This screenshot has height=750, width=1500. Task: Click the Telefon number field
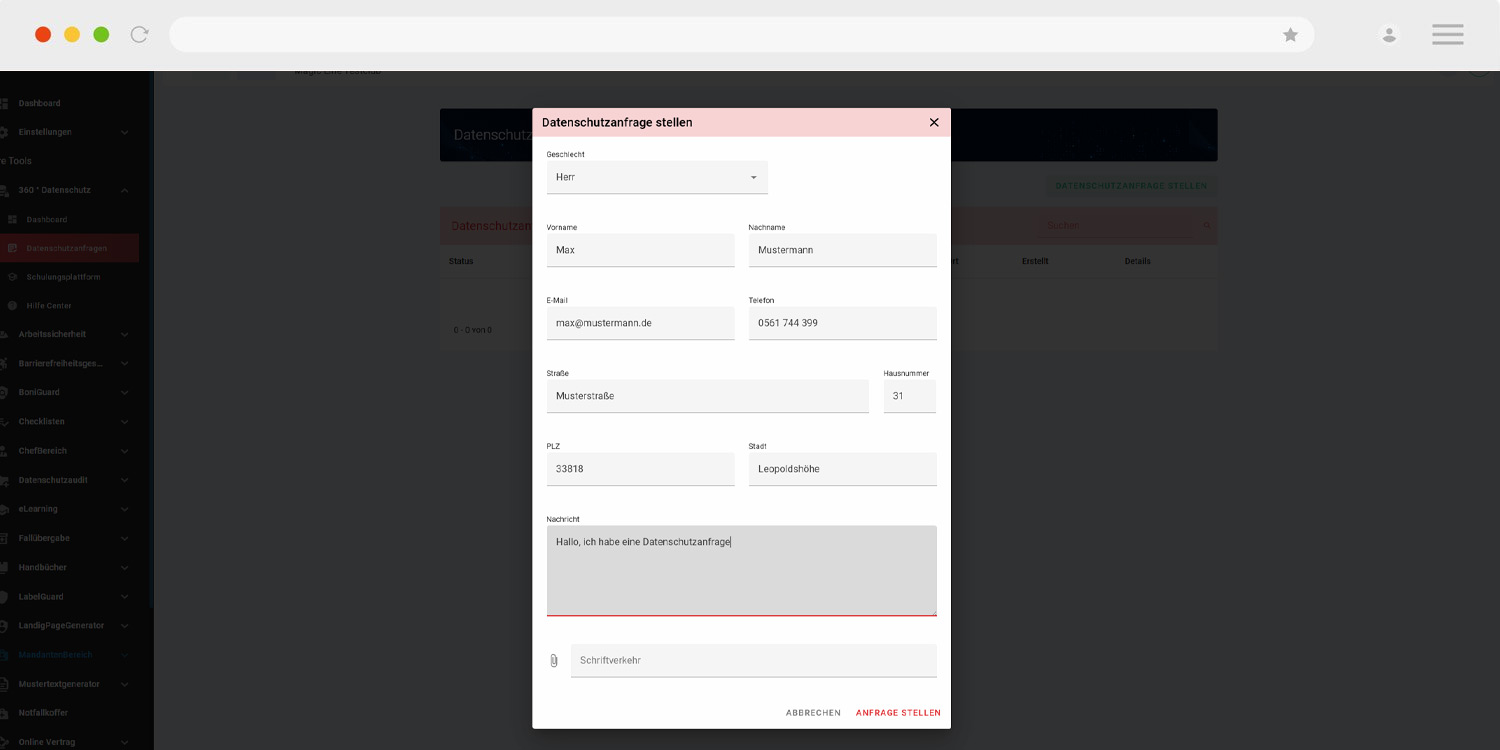pos(842,323)
